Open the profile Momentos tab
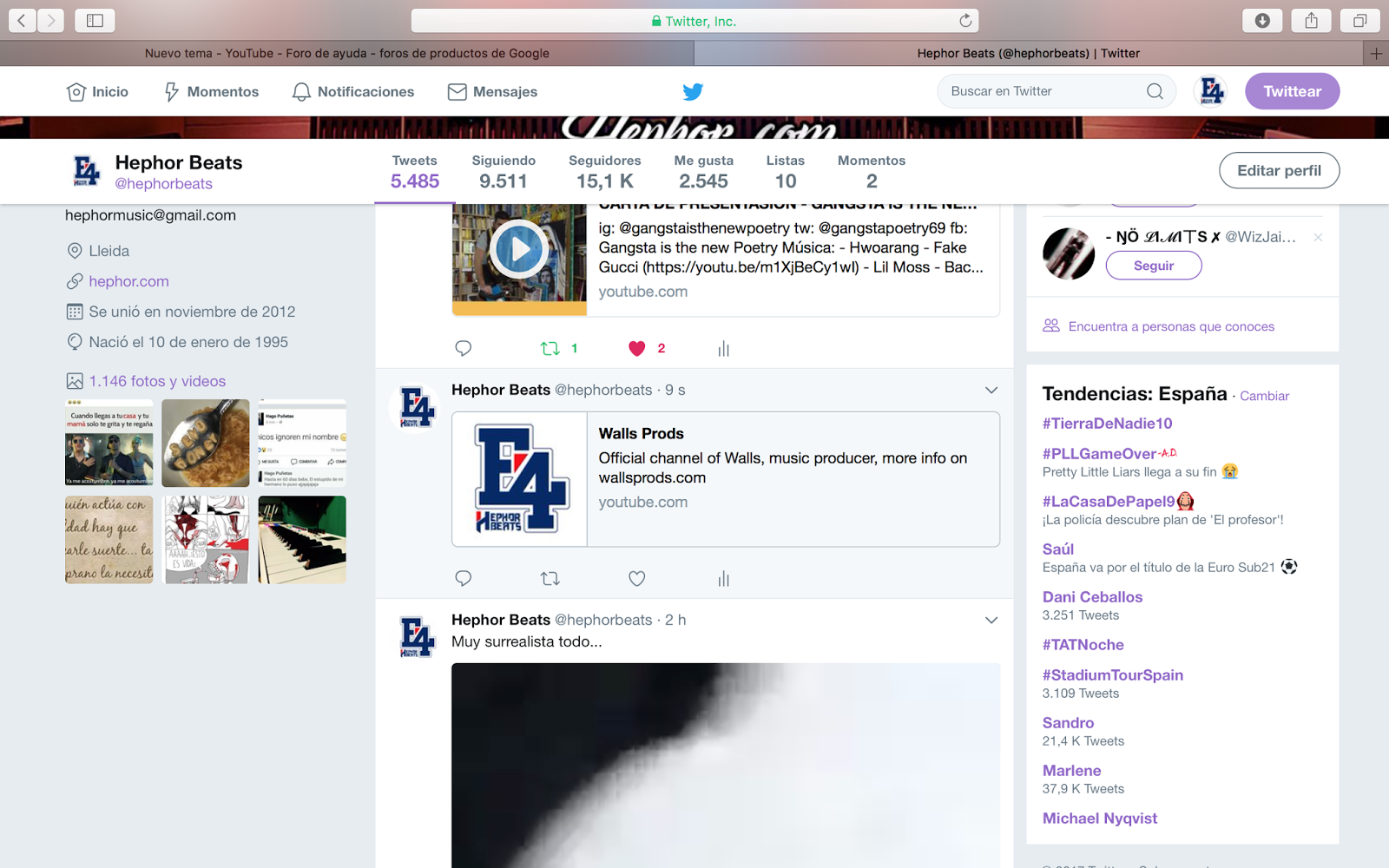The width and height of the screenshot is (1389, 868). 872,172
